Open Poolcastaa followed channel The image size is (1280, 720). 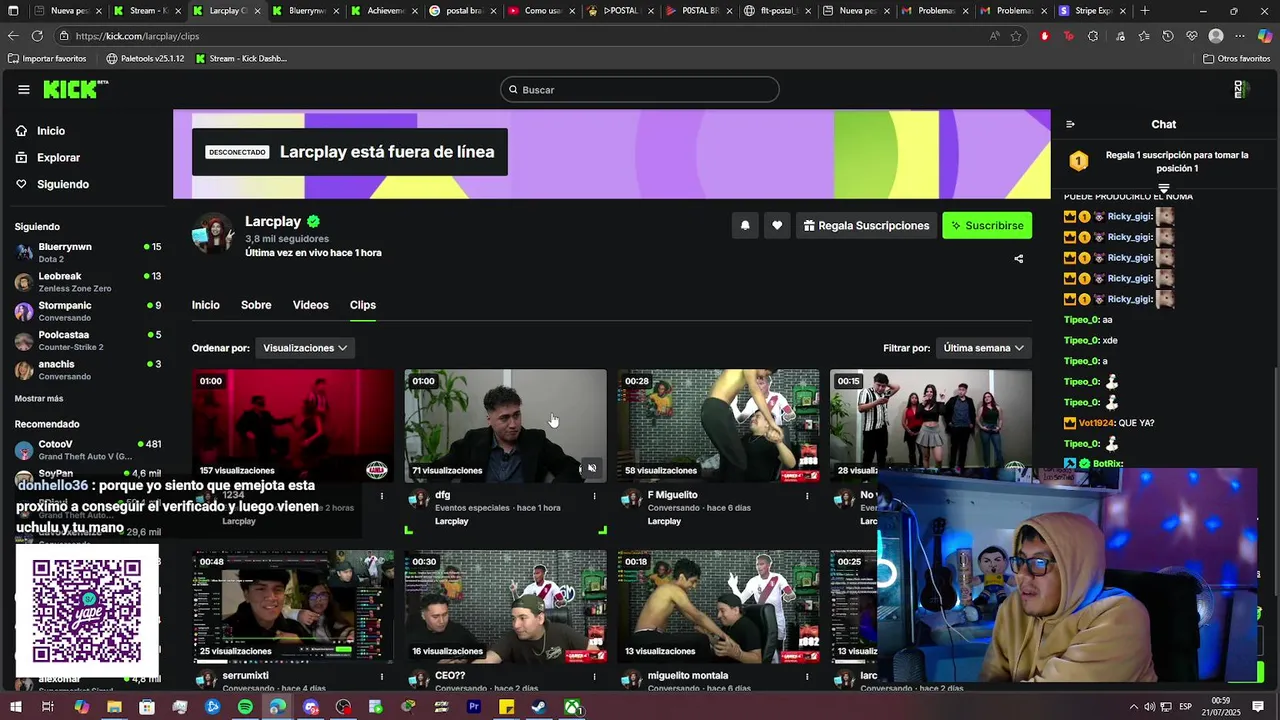[x=88, y=340]
